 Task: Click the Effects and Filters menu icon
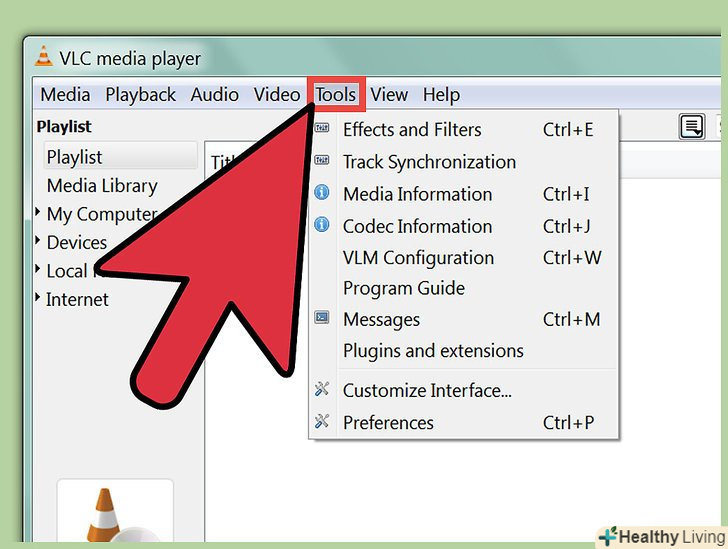coord(322,128)
